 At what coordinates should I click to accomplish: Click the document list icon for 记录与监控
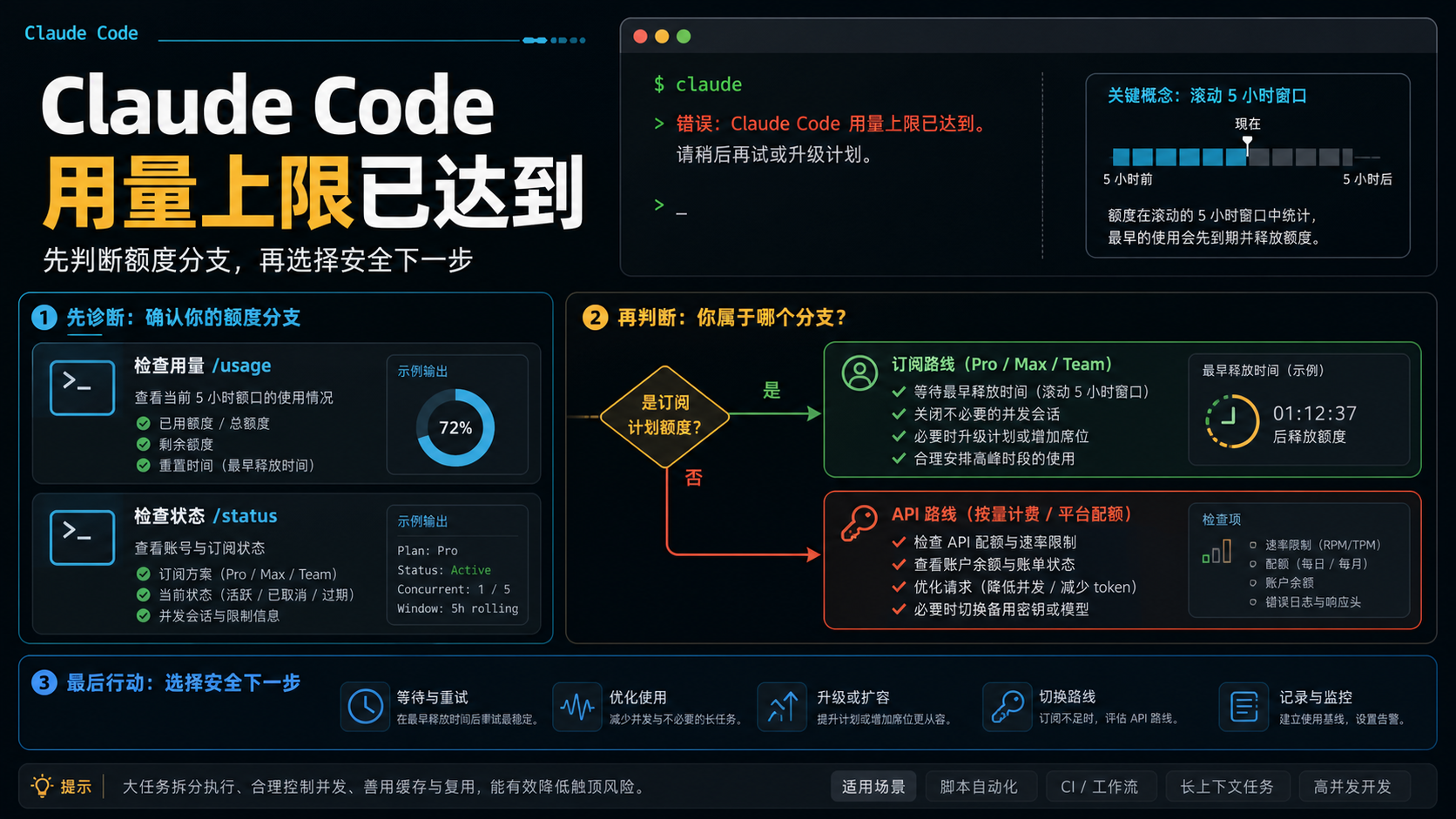[x=1244, y=706]
